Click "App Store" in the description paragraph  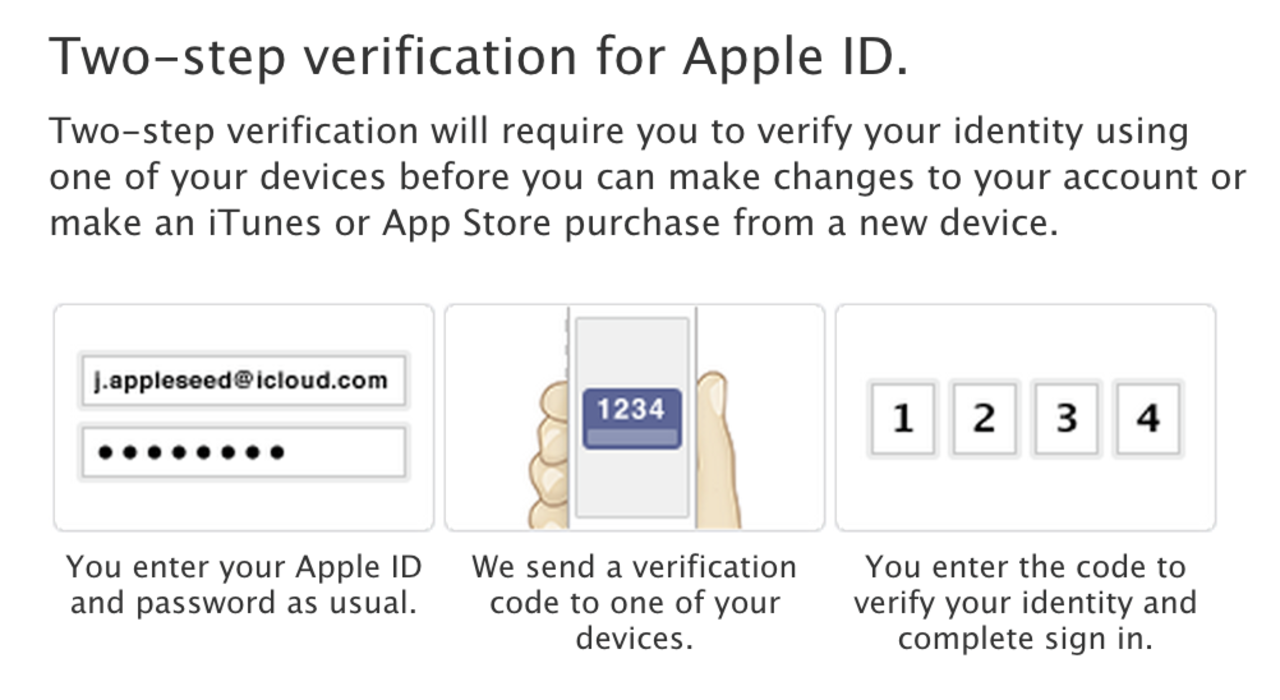point(467,222)
